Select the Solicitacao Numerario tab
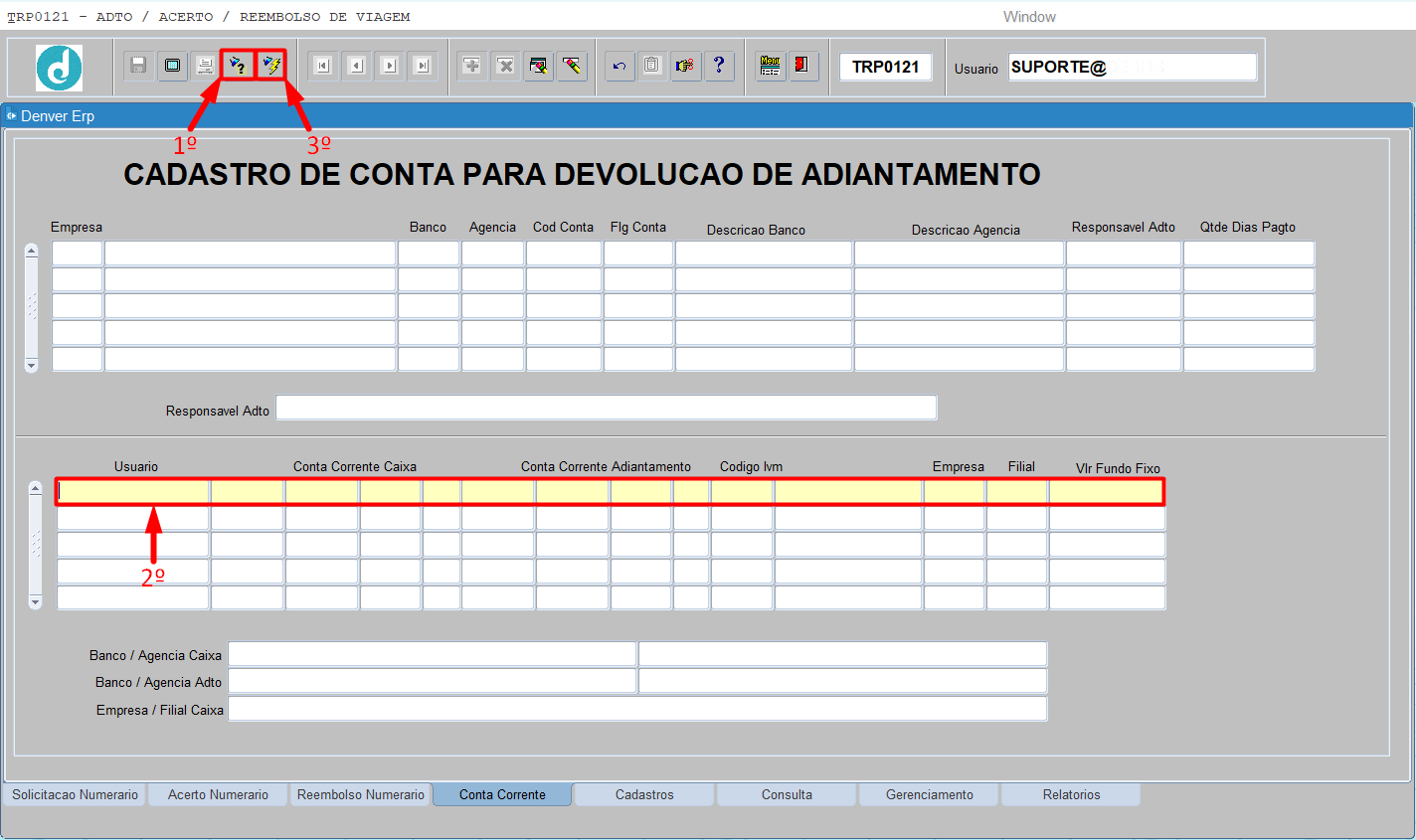1416x840 pixels. coord(74,794)
